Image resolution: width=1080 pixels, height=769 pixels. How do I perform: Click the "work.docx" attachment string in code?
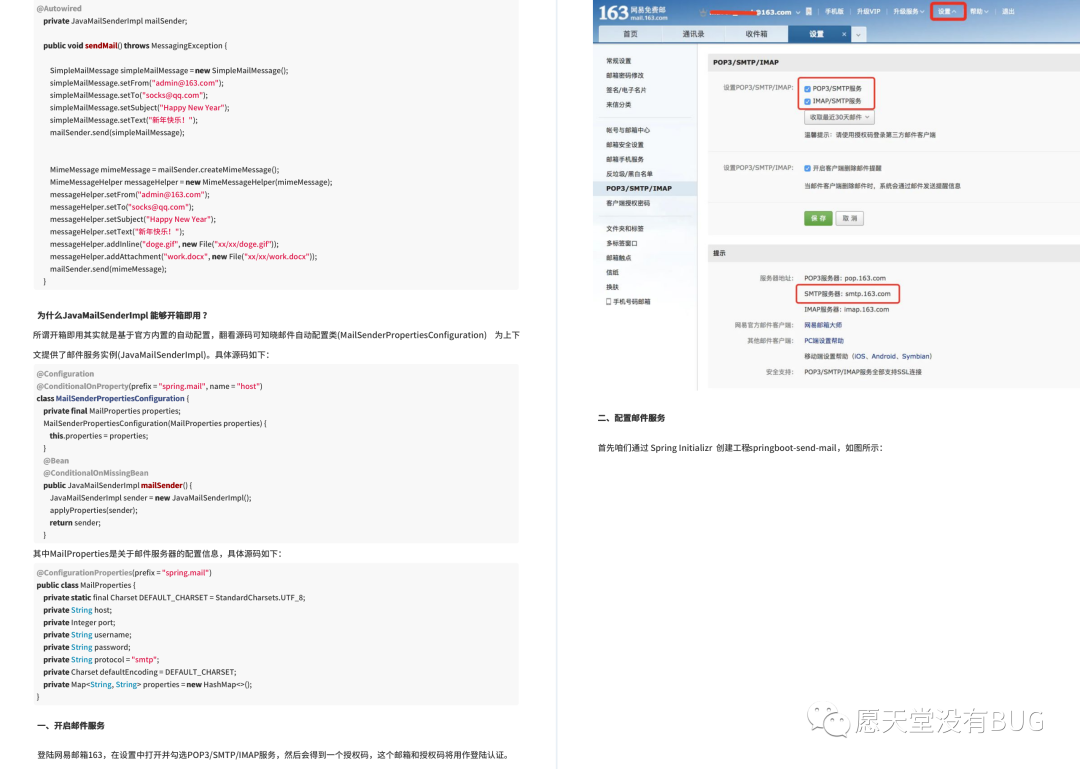click(x=185, y=257)
